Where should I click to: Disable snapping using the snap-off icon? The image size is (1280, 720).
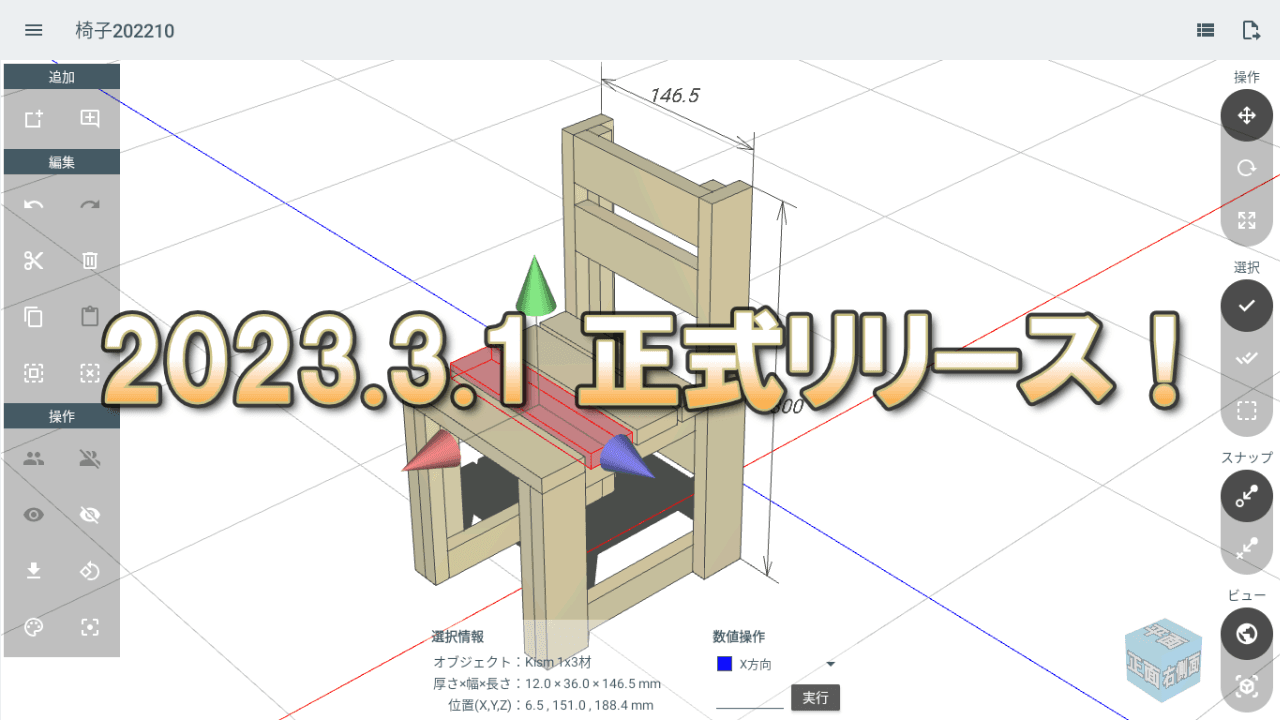pos(1246,548)
